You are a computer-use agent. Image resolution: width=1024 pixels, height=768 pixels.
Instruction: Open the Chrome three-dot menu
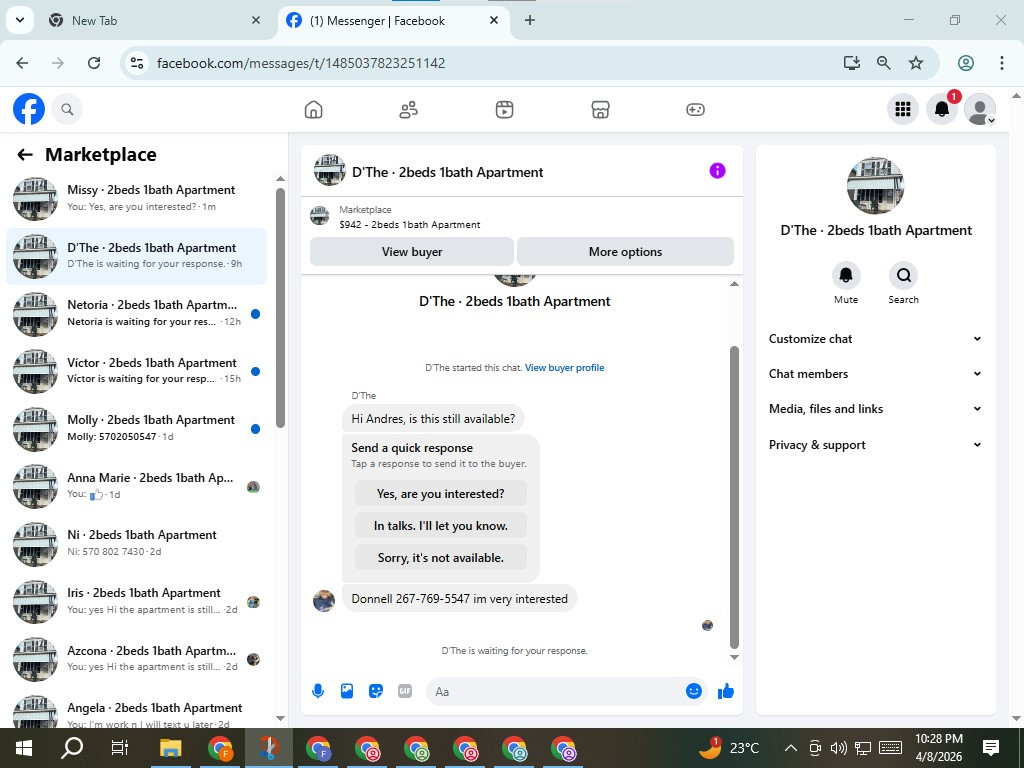[x=1001, y=63]
